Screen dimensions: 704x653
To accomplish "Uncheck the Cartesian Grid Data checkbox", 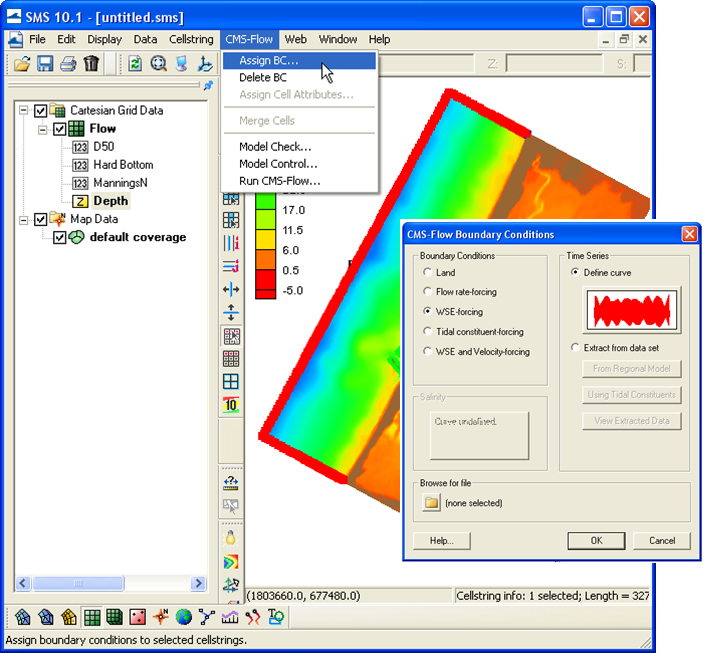I will point(40,110).
